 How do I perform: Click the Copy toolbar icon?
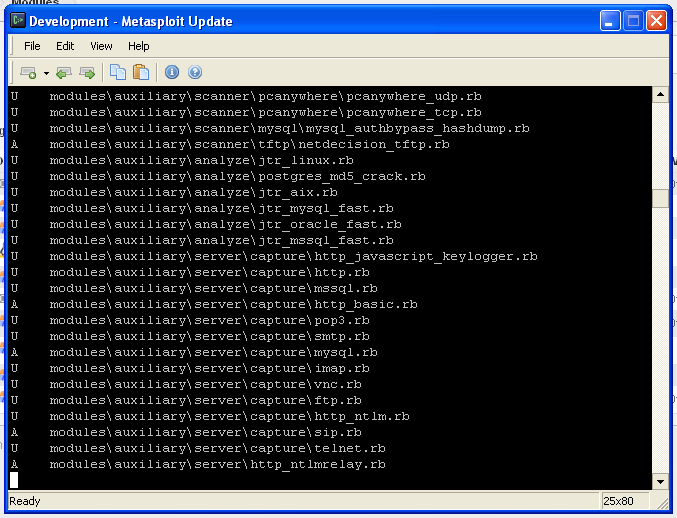[118, 72]
